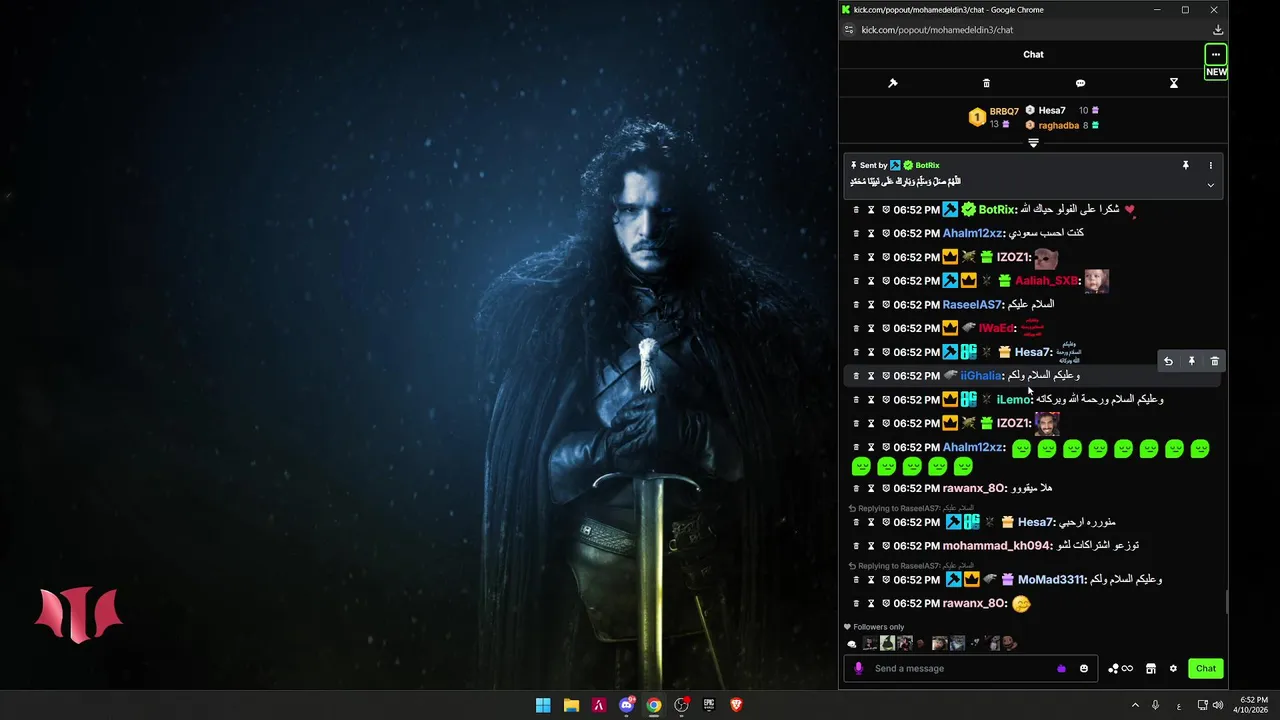Image resolution: width=1280 pixels, height=720 pixels.
Task: Click the trash icon beside the BotRix follow-thanks message
Action: click(x=856, y=210)
